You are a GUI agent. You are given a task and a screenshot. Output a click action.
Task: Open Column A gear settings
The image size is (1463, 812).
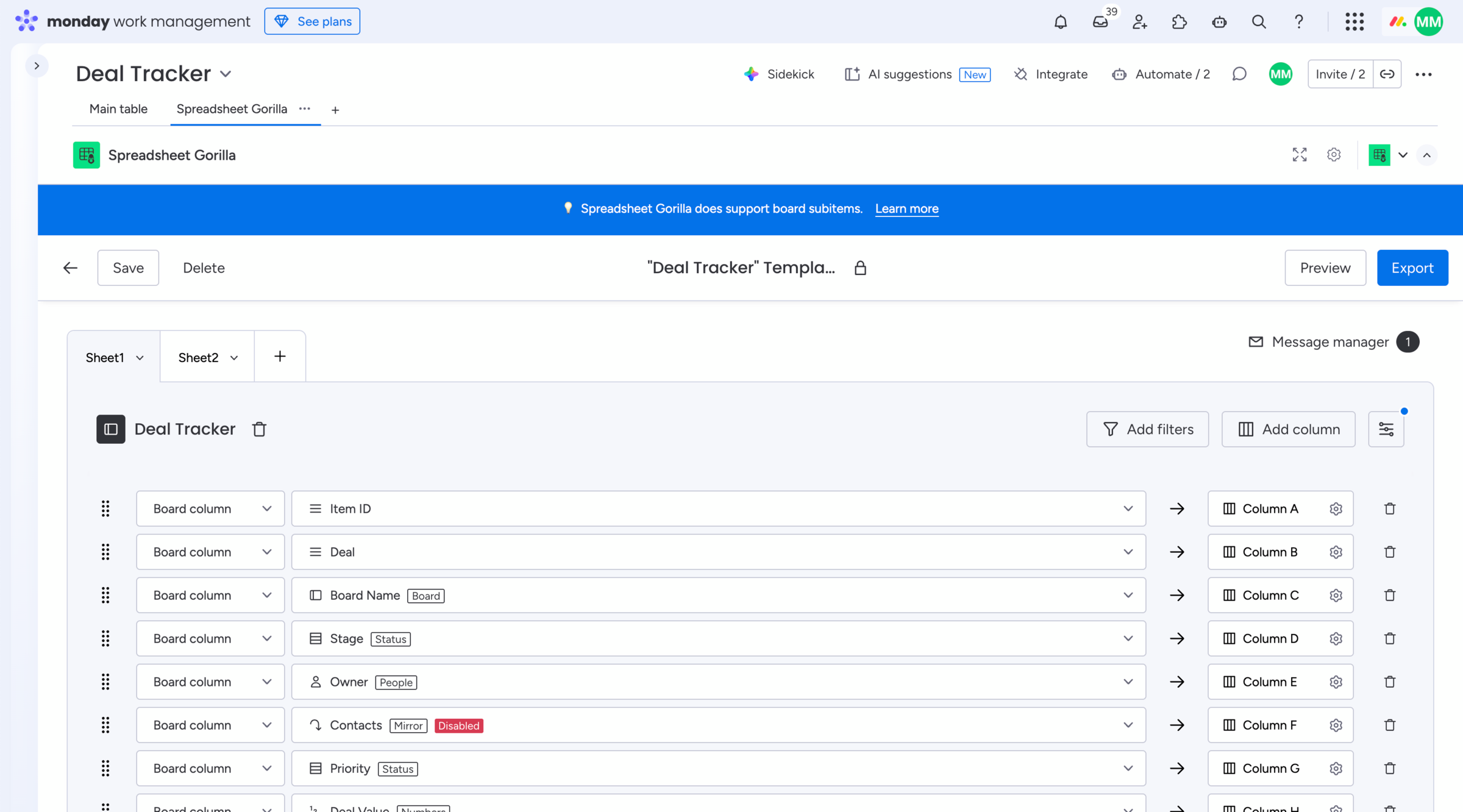1336,508
